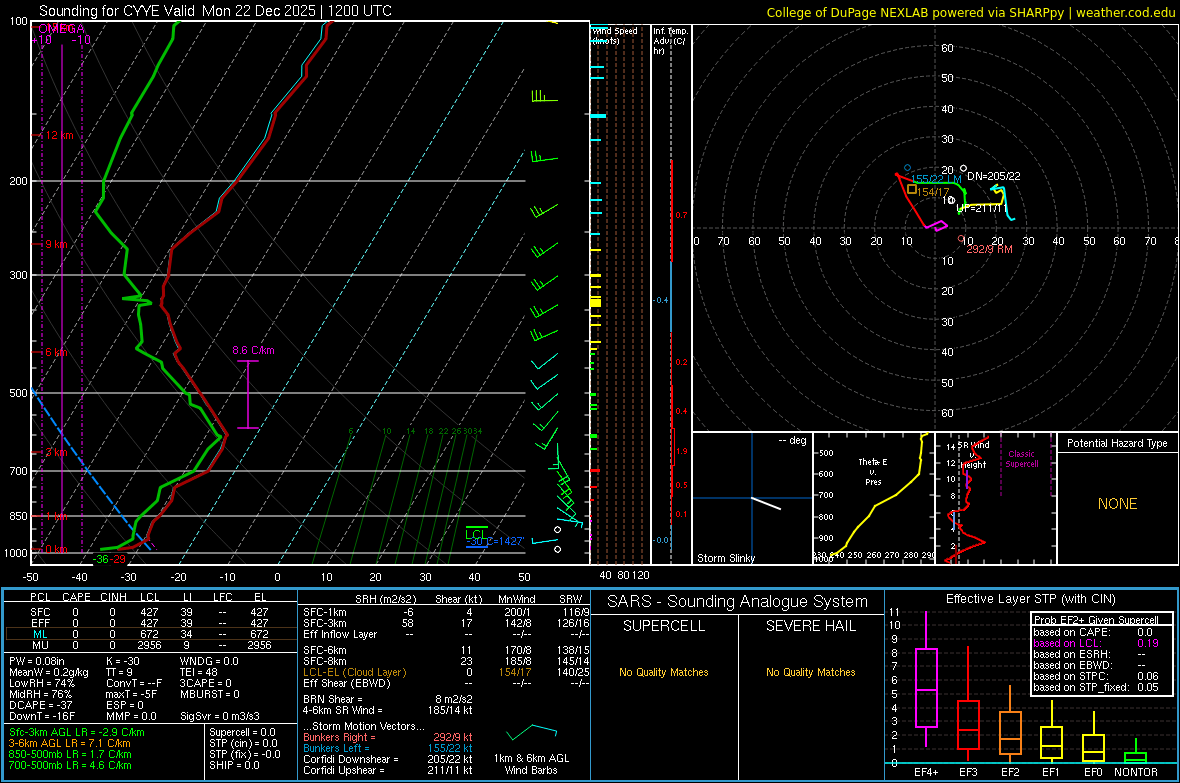Click the sounding title for CYYE
This screenshot has height=783, width=1180.
coord(215,11)
